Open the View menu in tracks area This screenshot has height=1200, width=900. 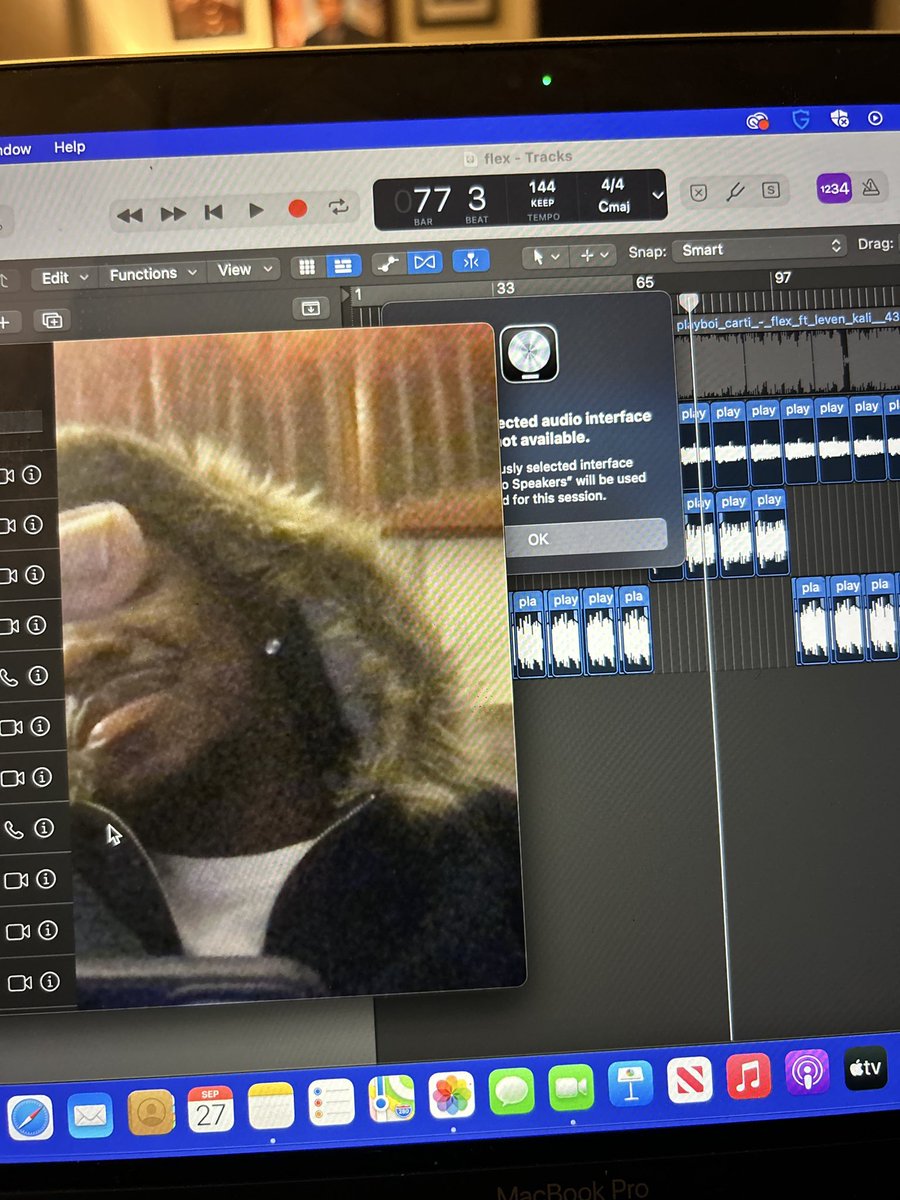click(244, 271)
